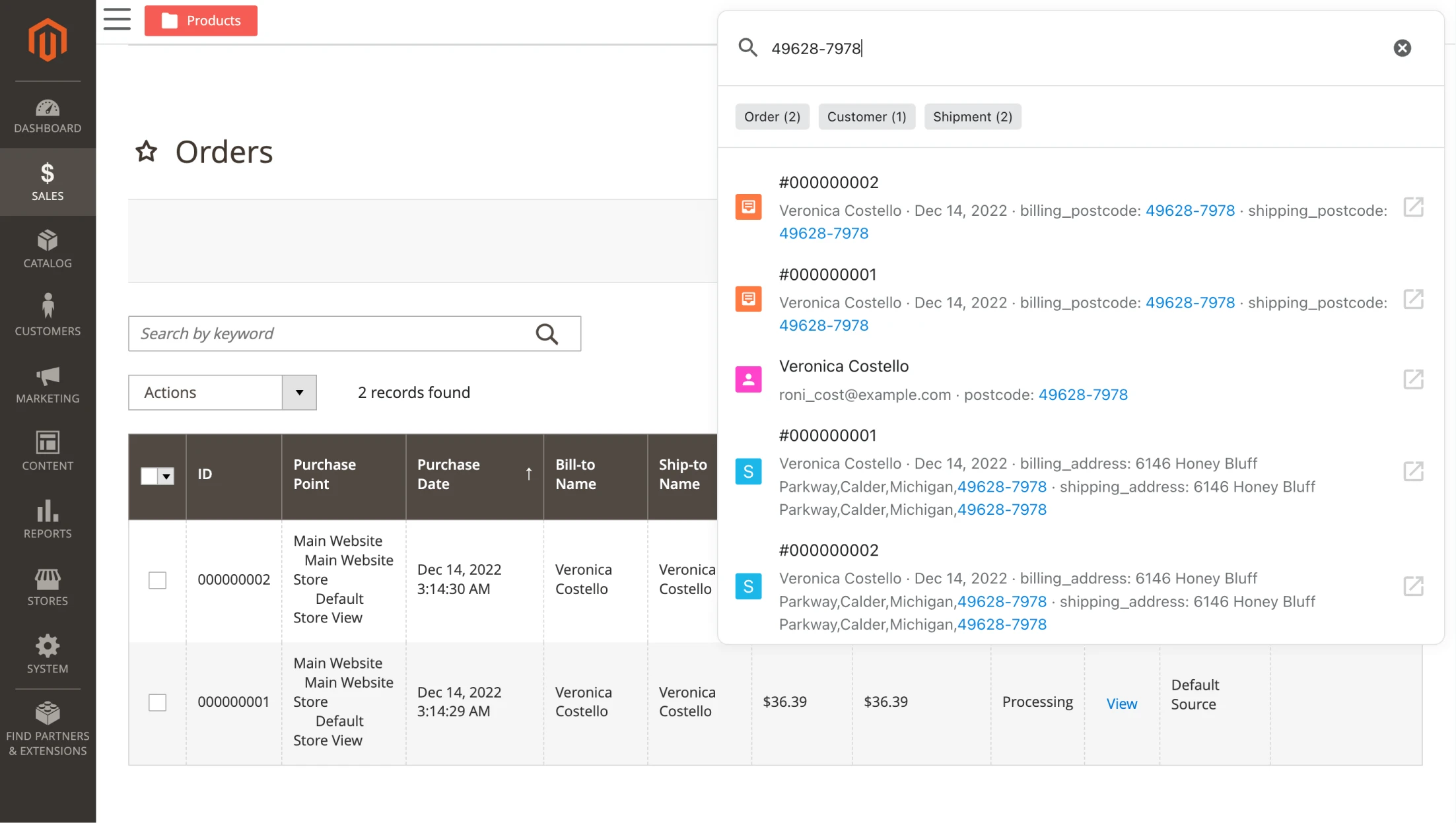Click search keyword input field
Screen dimensions: 1456x823
354,333
